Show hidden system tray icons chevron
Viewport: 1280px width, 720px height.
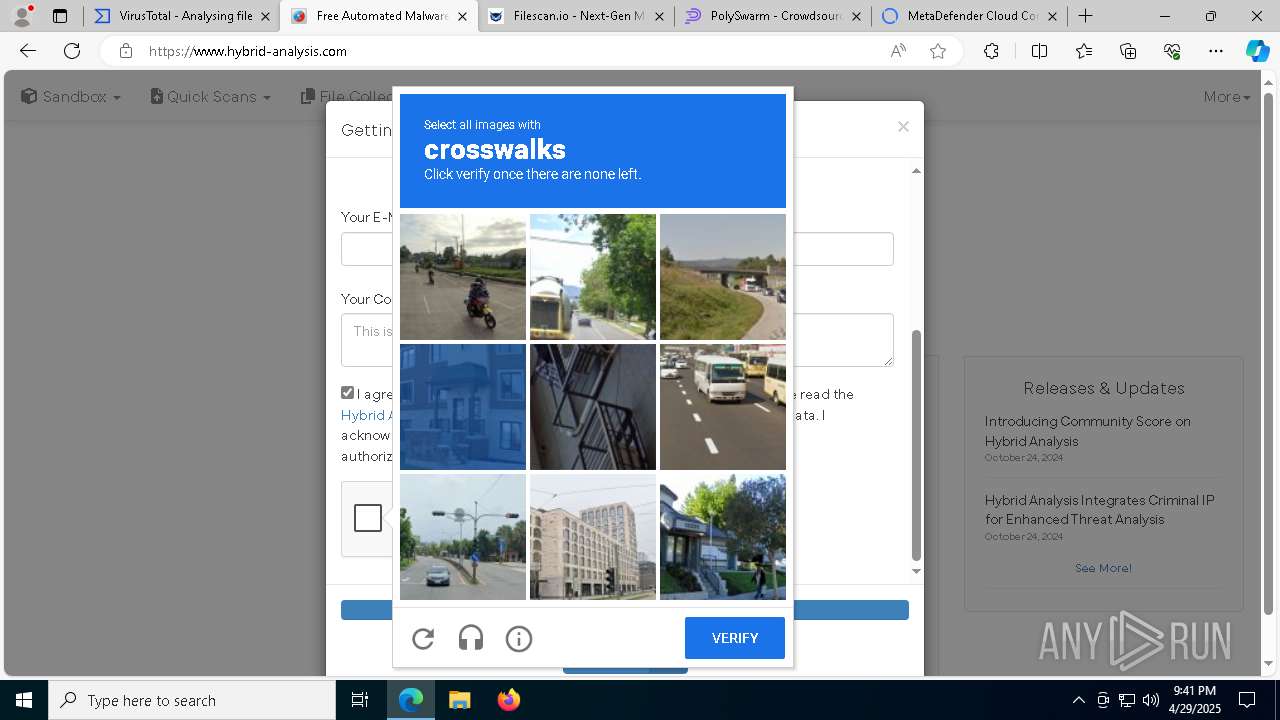(x=1078, y=700)
